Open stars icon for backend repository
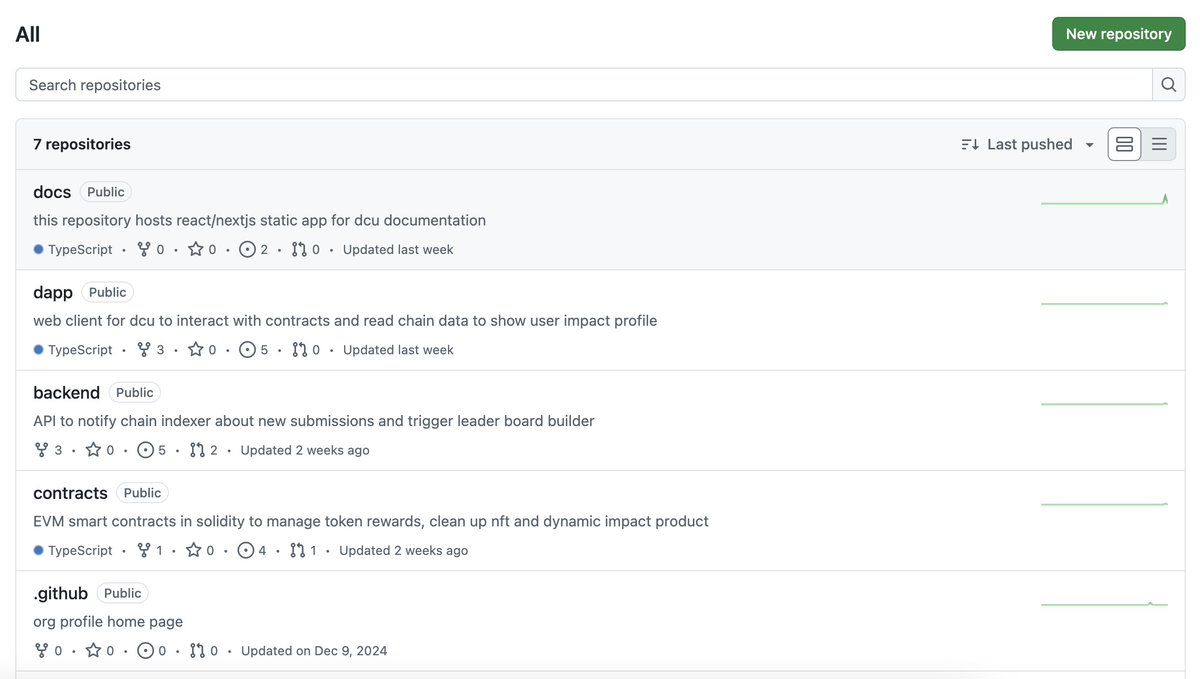This screenshot has width=1200, height=679. point(94,450)
